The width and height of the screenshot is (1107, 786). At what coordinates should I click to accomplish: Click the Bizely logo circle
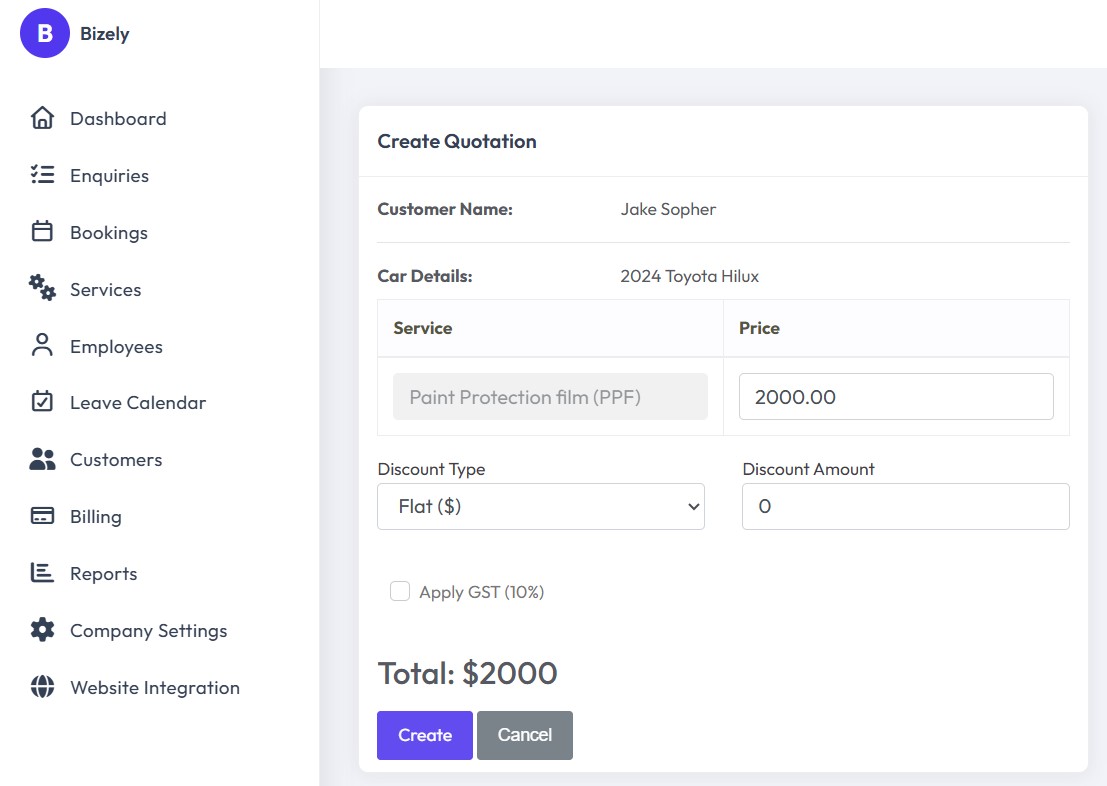pyautogui.click(x=44, y=33)
